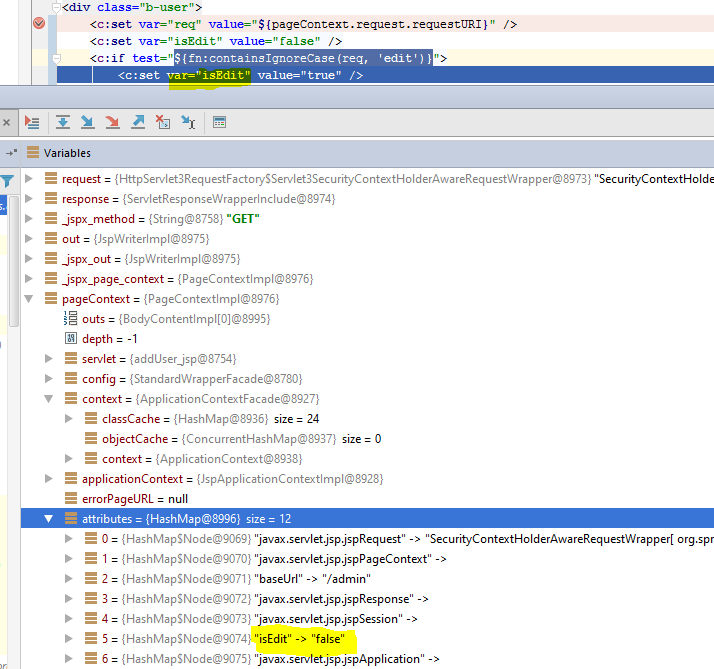Viewport: 714px width, 669px height.
Task: Select the request variable row text
Action: (x=388, y=179)
